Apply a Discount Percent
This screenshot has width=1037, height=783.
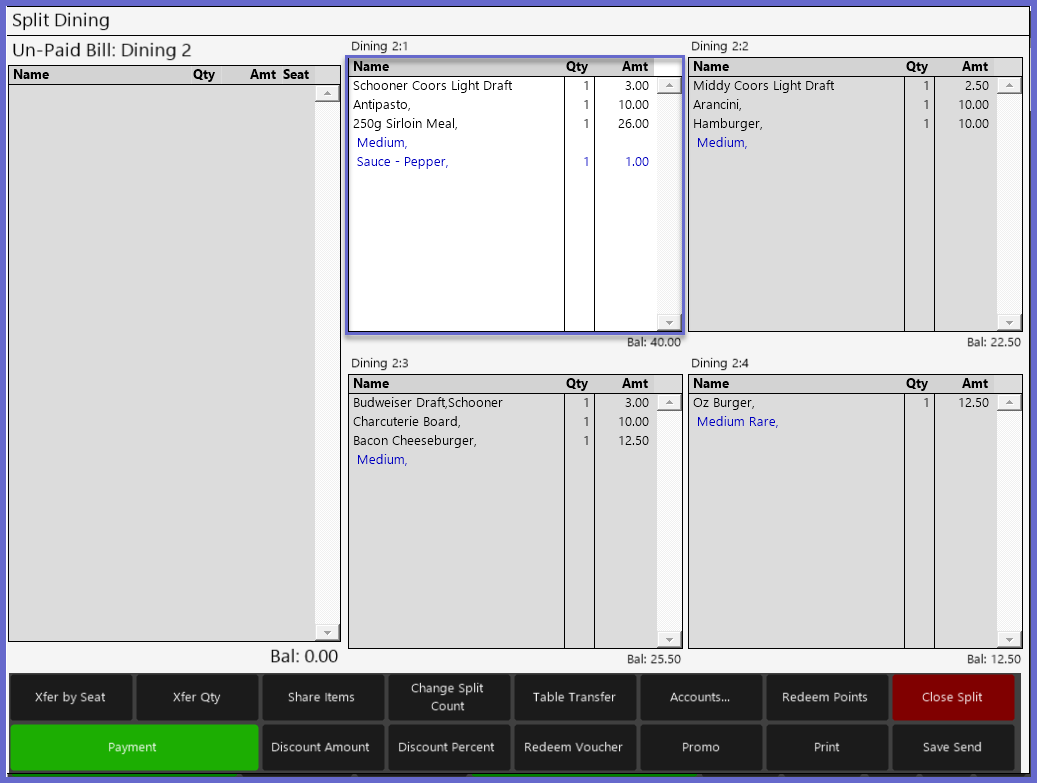tap(447, 747)
